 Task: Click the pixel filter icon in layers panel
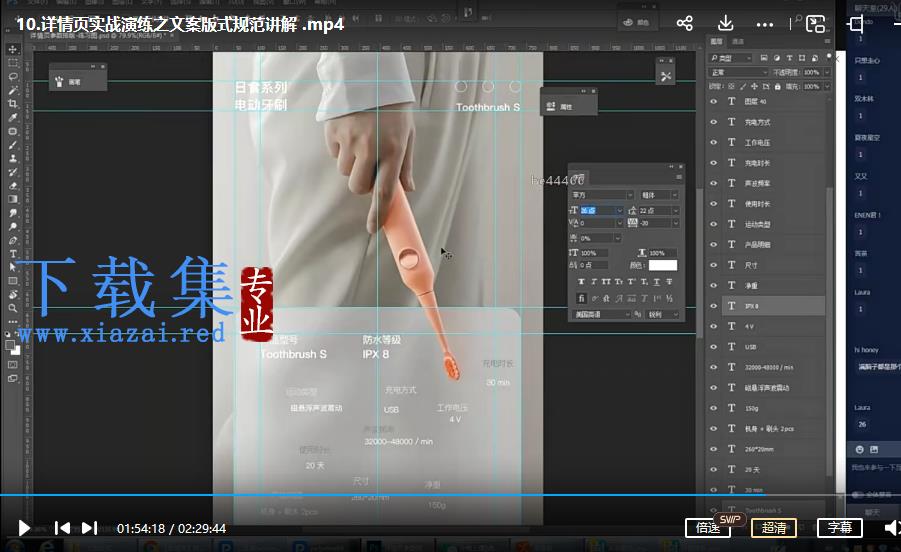pos(764,58)
